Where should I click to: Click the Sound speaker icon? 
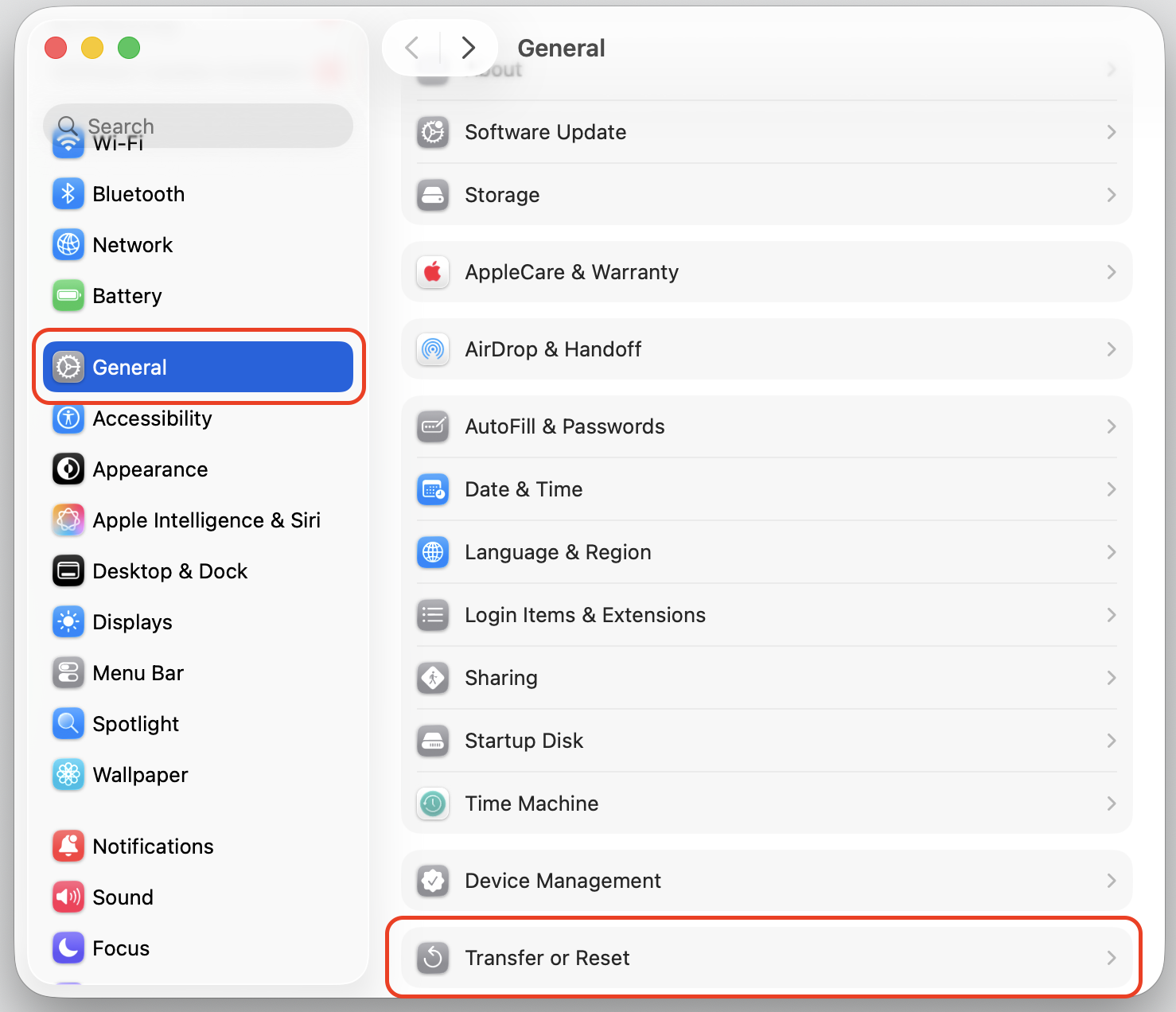[x=68, y=897]
